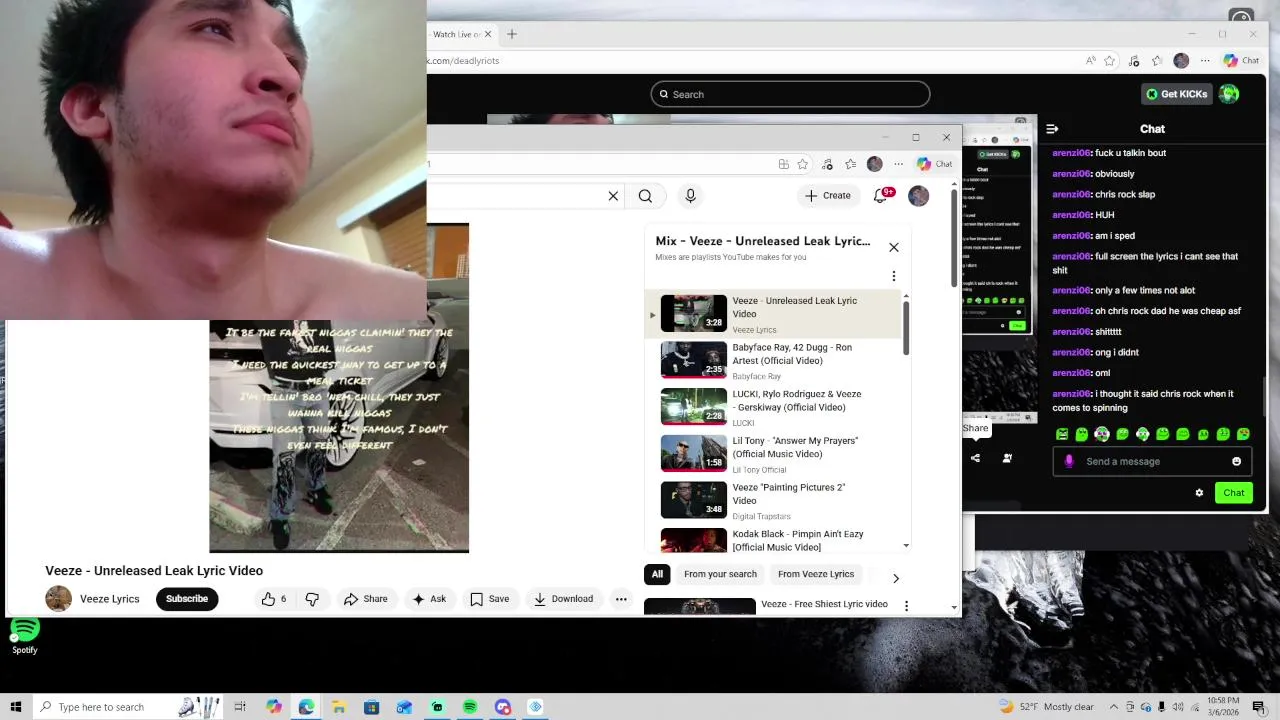1280x720 pixels.
Task: Select current Veeze Unreleased Leak playlist item
Action: (773, 314)
